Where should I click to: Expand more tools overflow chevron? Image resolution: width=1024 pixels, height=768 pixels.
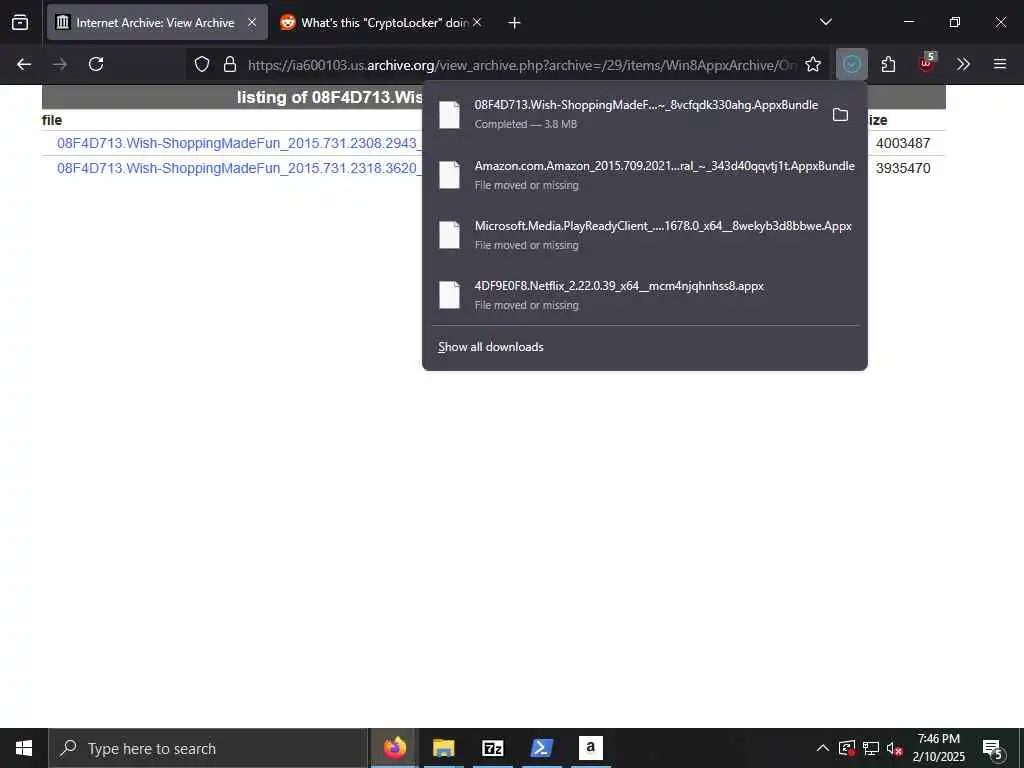963,65
